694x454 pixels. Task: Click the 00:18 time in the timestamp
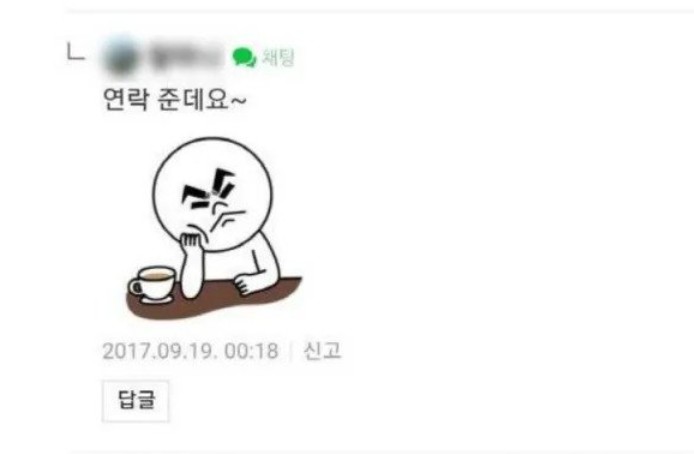(x=251, y=352)
